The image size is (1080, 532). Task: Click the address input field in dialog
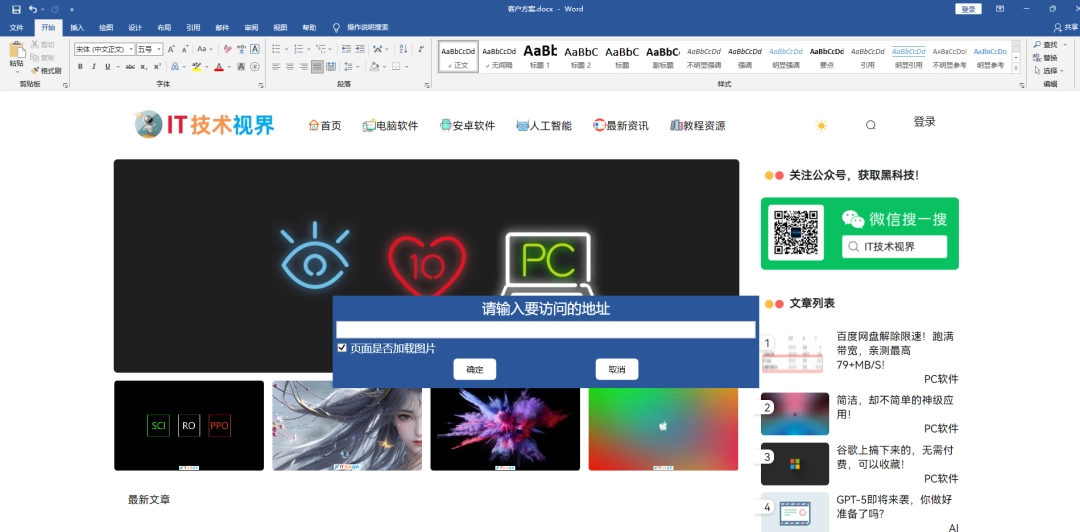point(546,329)
